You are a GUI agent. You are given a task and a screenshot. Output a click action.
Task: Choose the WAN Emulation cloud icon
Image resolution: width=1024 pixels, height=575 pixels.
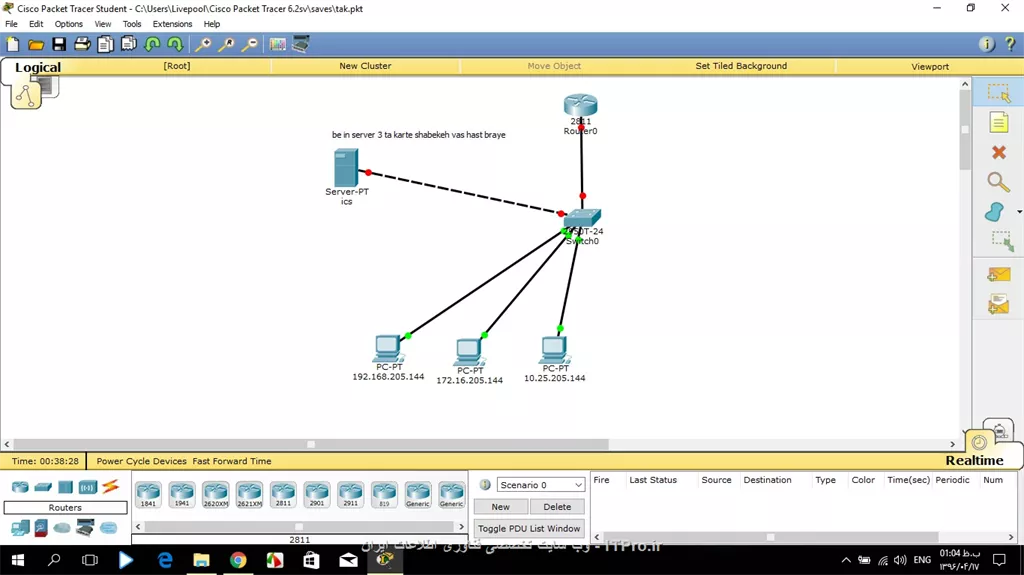point(62,527)
